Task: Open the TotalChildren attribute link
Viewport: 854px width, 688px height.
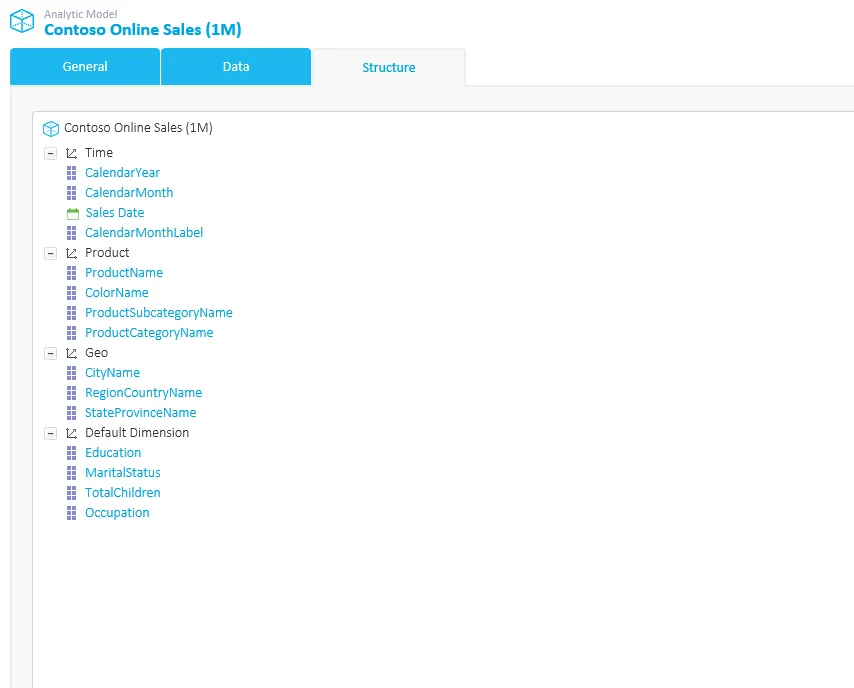Action: point(123,493)
